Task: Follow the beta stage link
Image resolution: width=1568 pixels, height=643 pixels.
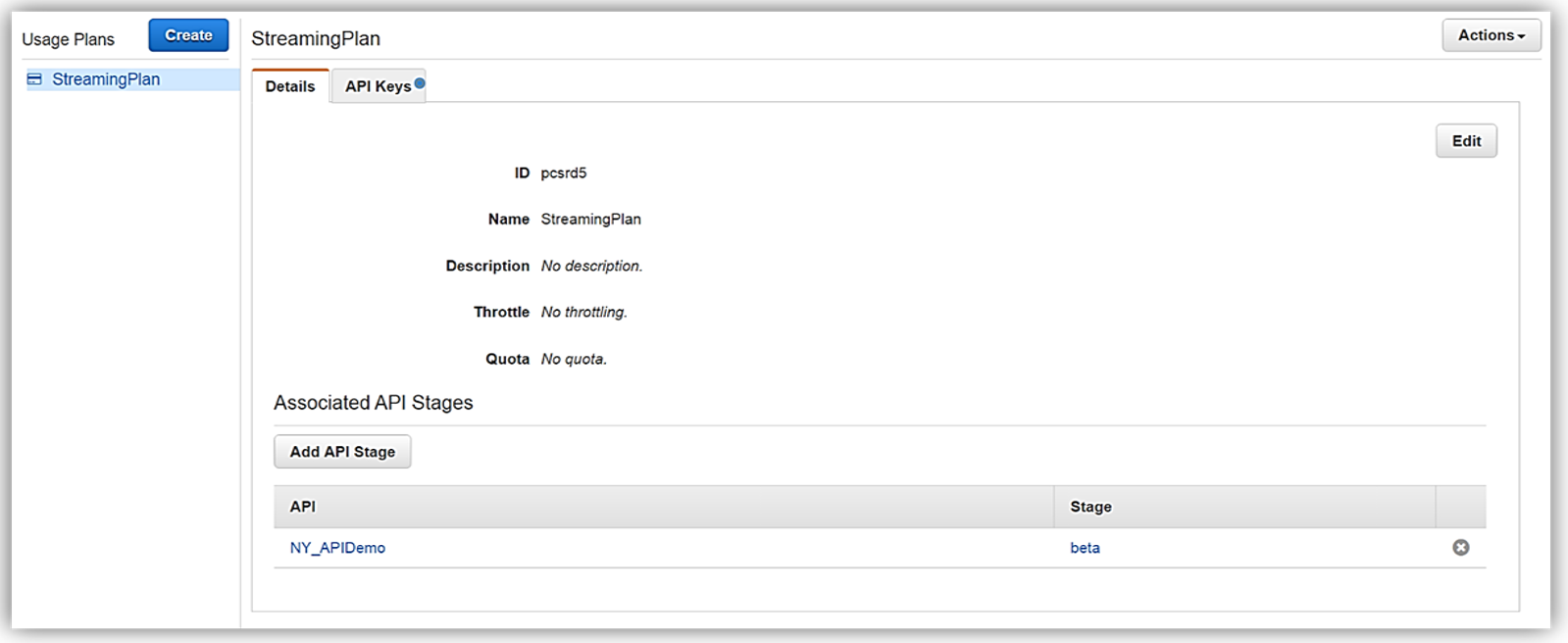Action: (x=1085, y=548)
